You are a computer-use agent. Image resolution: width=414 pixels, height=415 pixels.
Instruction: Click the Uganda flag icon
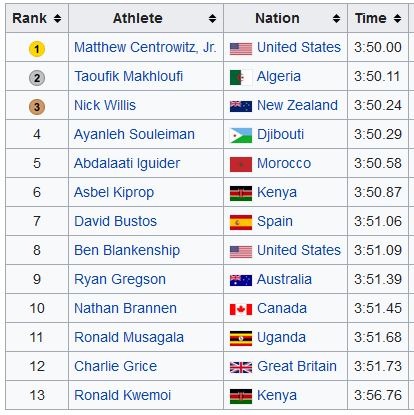click(241, 338)
